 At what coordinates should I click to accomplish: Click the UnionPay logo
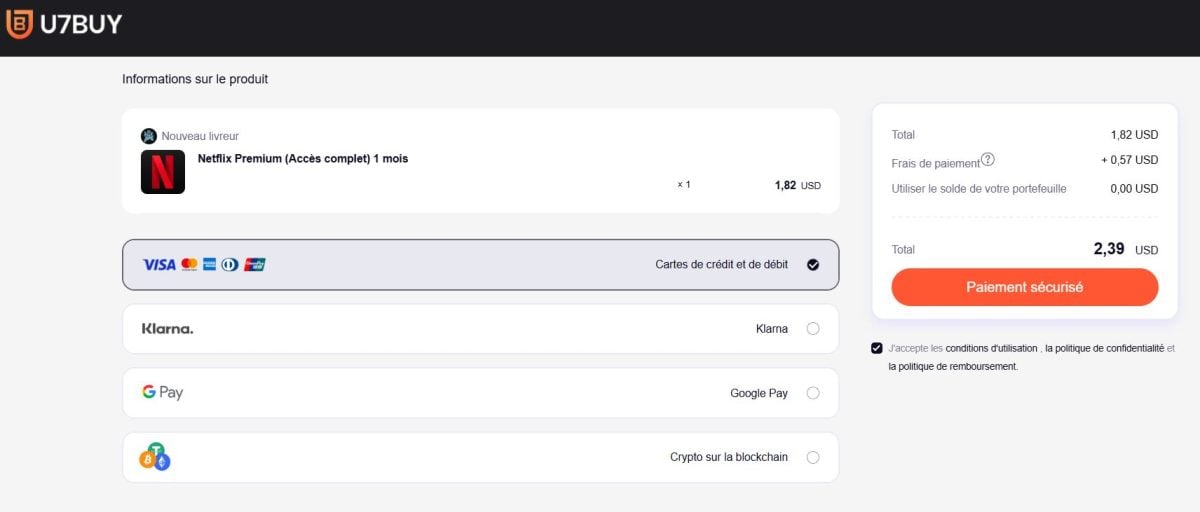255,265
